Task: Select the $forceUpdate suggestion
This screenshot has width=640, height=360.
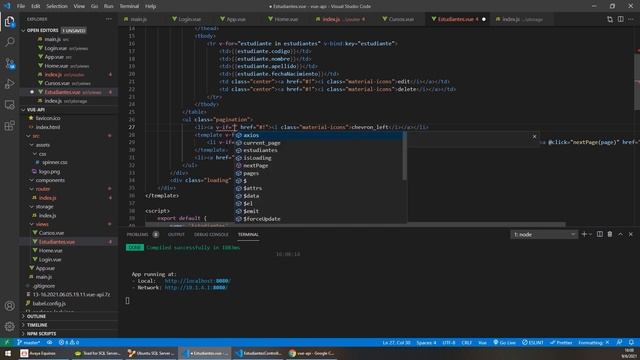Action: (319, 219)
